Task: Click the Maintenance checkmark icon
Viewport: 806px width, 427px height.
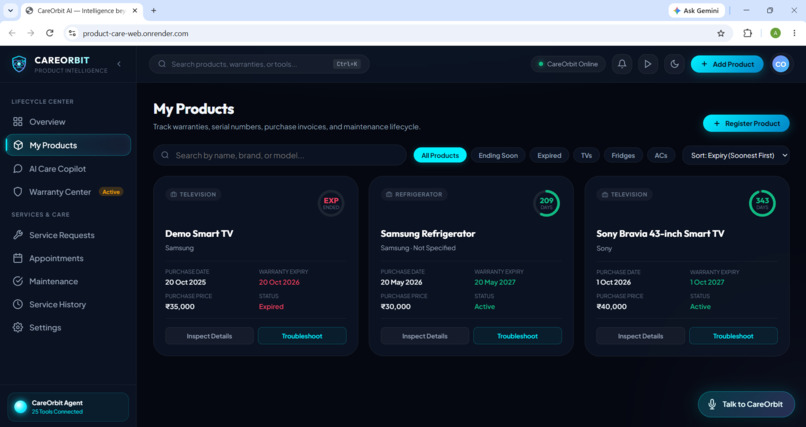Action: click(18, 281)
